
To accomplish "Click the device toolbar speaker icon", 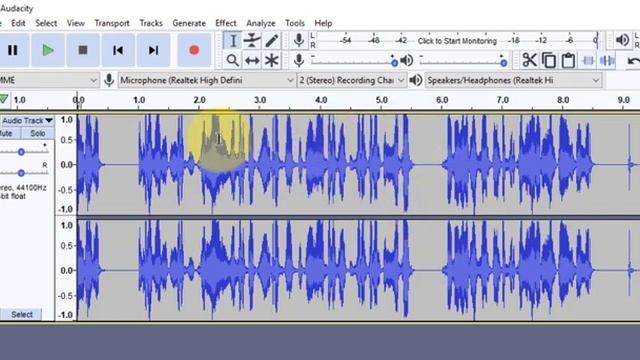I will coord(416,80).
